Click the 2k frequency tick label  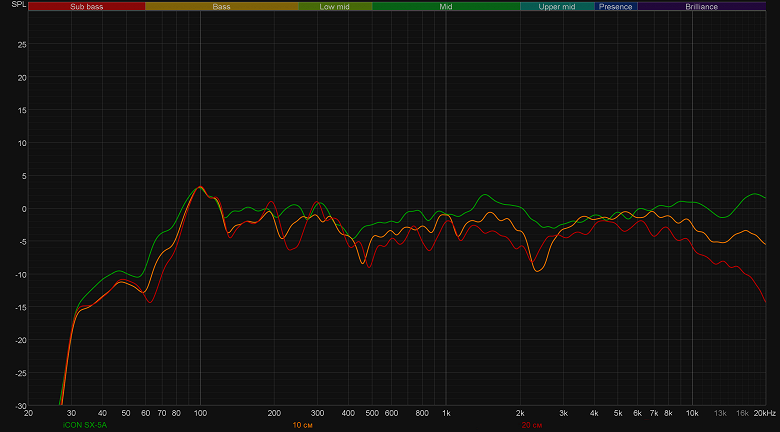[520, 413]
